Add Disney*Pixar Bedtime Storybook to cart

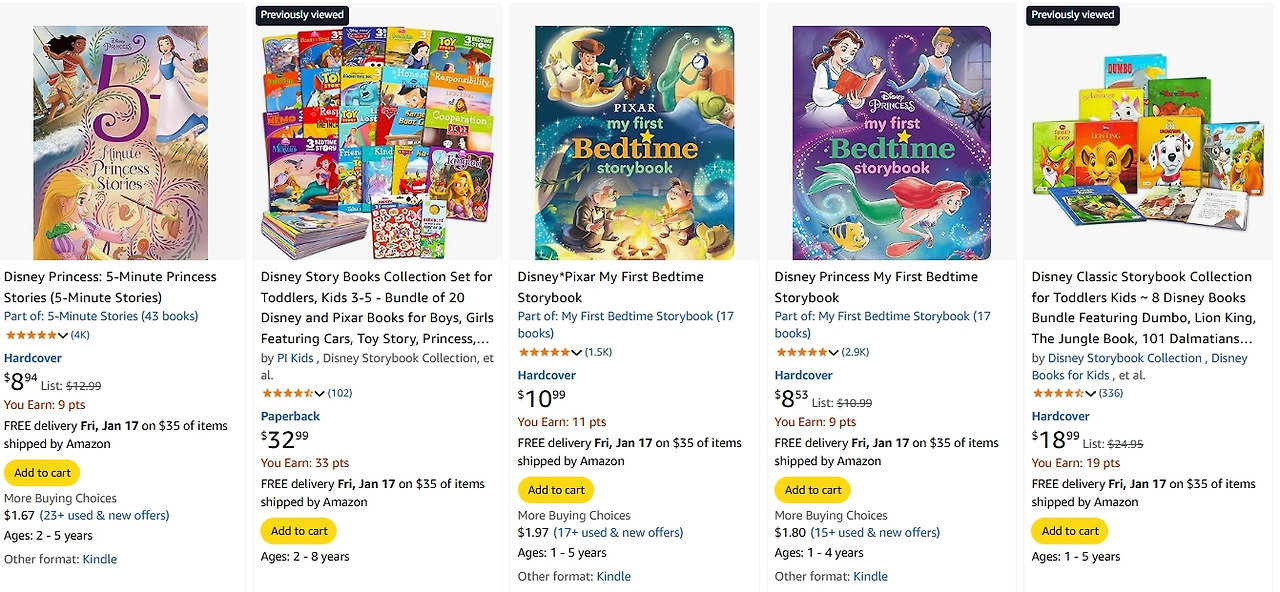pos(556,490)
